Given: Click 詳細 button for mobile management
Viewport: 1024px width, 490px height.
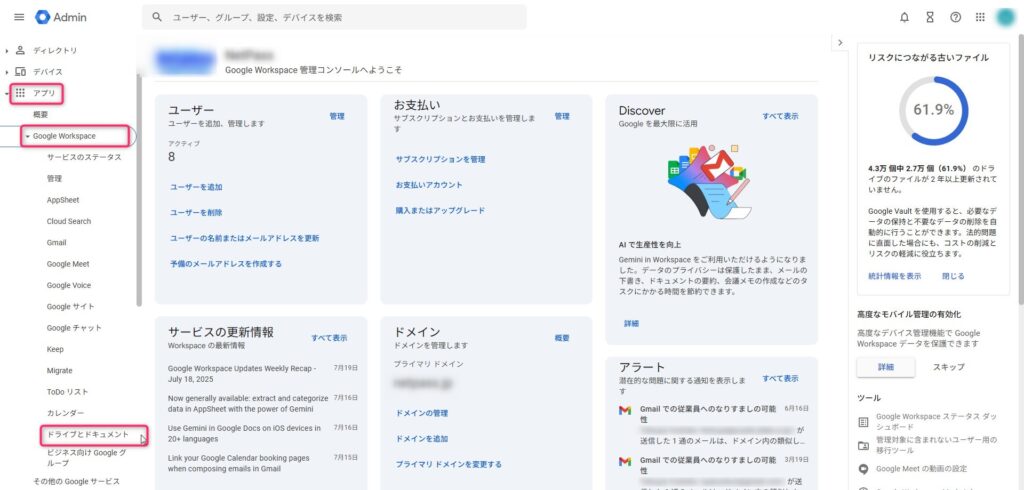Looking at the screenshot, I should [x=886, y=367].
